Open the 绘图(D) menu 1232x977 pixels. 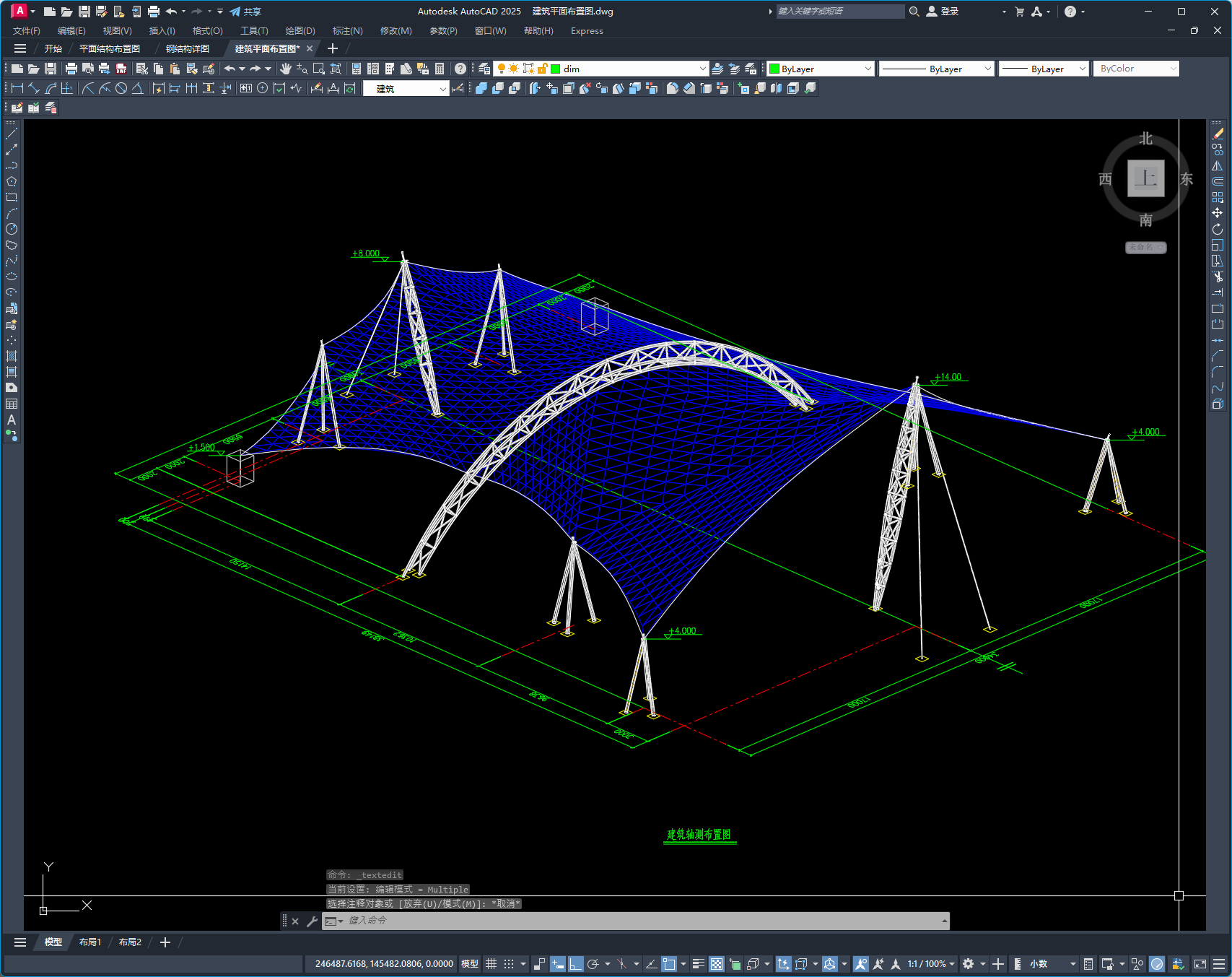300,31
